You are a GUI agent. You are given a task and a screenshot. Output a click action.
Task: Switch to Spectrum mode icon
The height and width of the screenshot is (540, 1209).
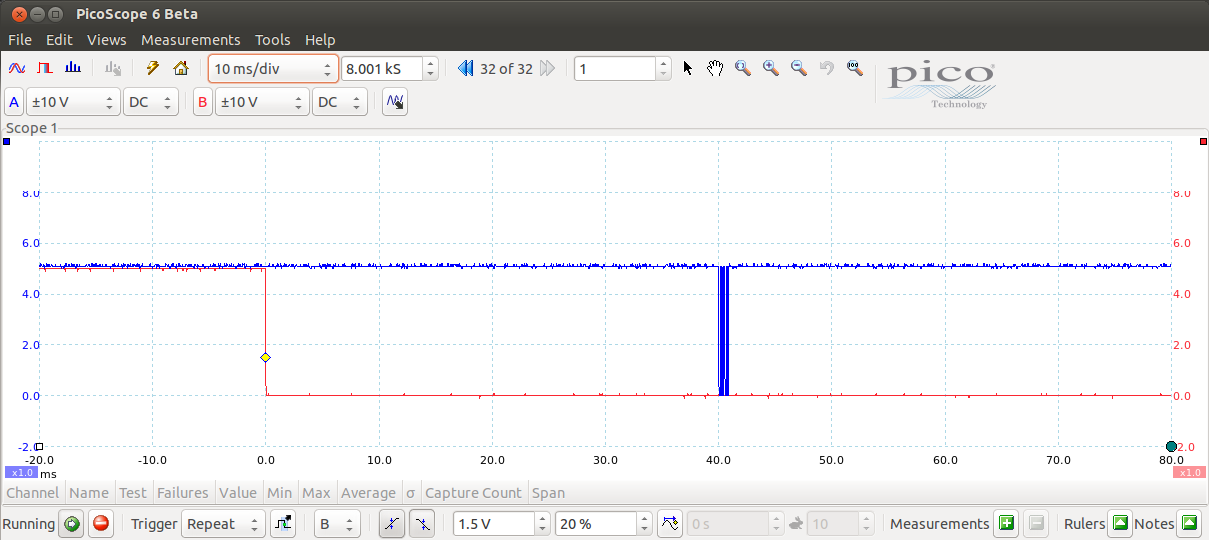coord(72,69)
